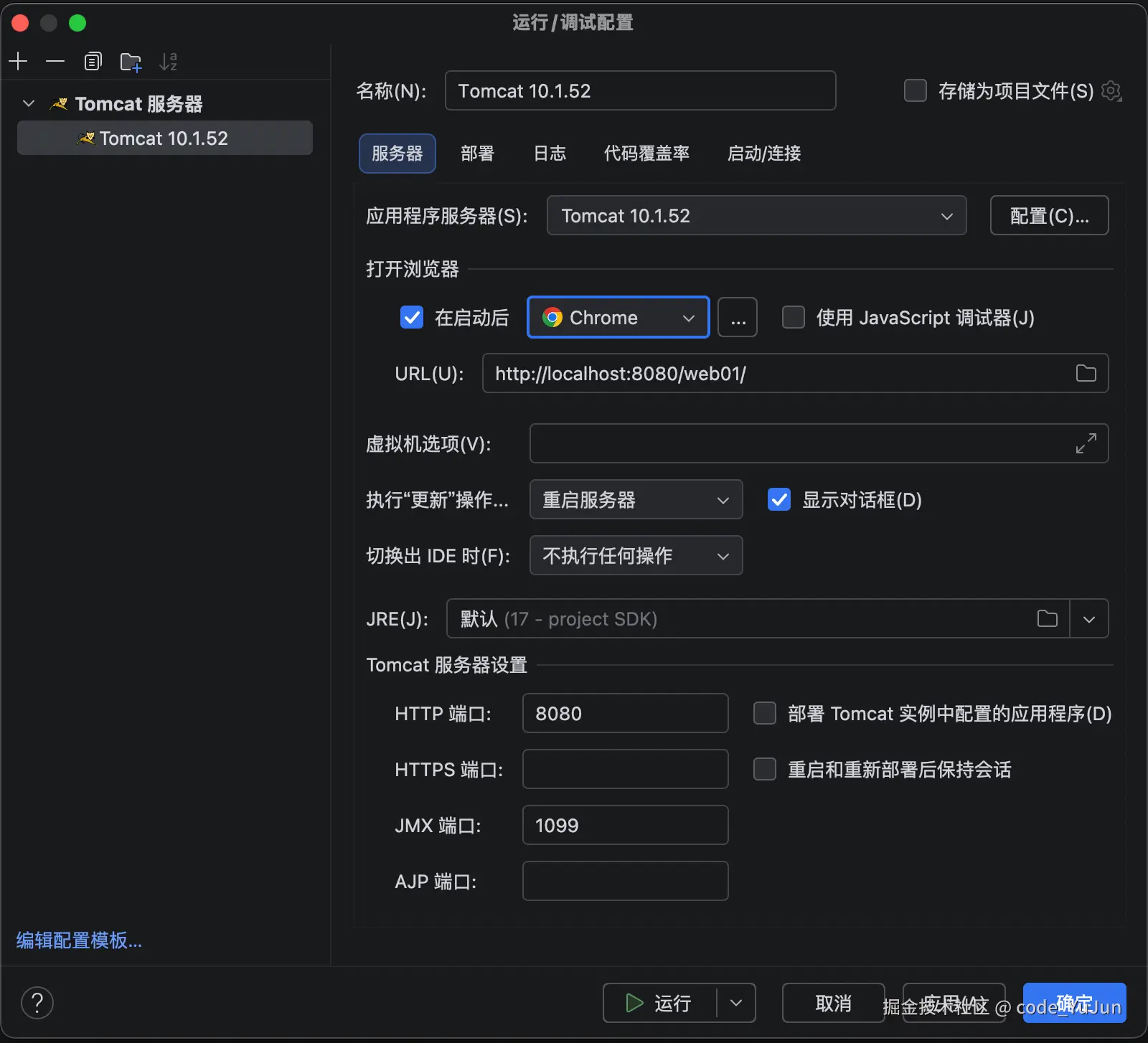
Task: Browse for URL using folder icon
Action: click(1086, 373)
